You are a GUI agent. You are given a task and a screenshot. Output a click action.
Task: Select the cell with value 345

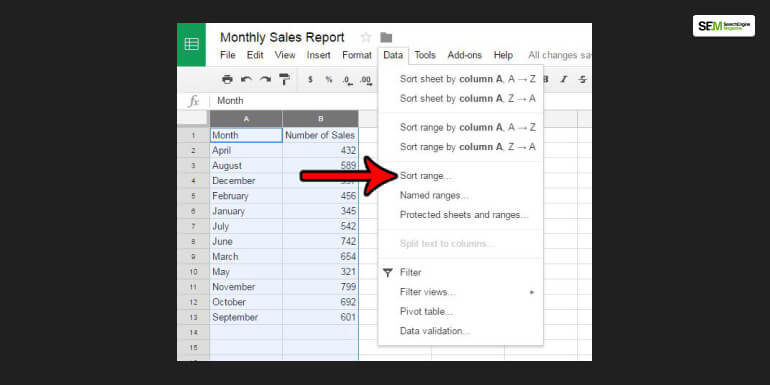click(x=321, y=211)
